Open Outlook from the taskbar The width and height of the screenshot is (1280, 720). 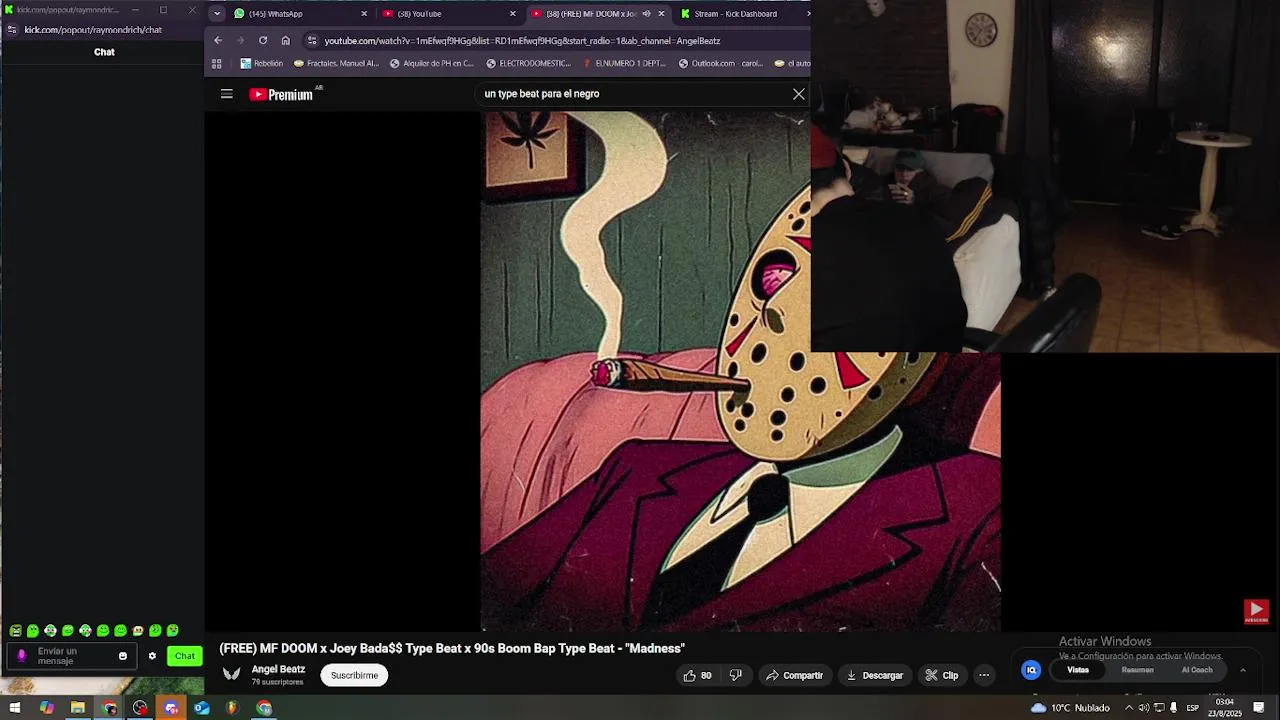[202, 708]
